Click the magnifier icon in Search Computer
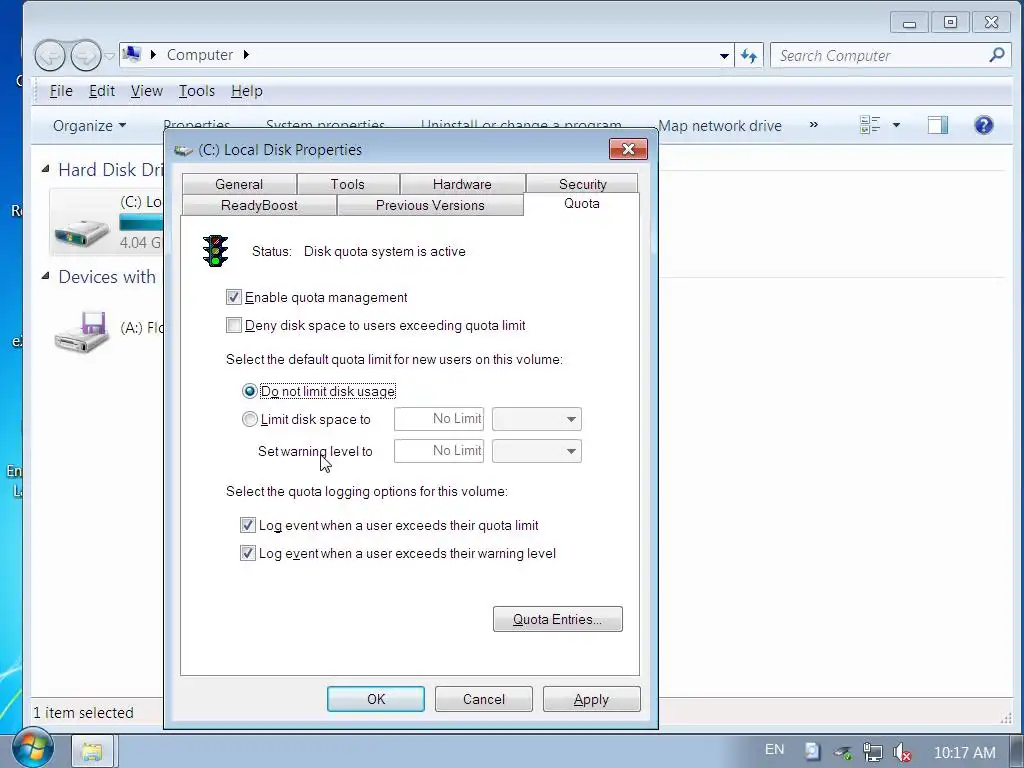1024x768 pixels. tap(997, 56)
